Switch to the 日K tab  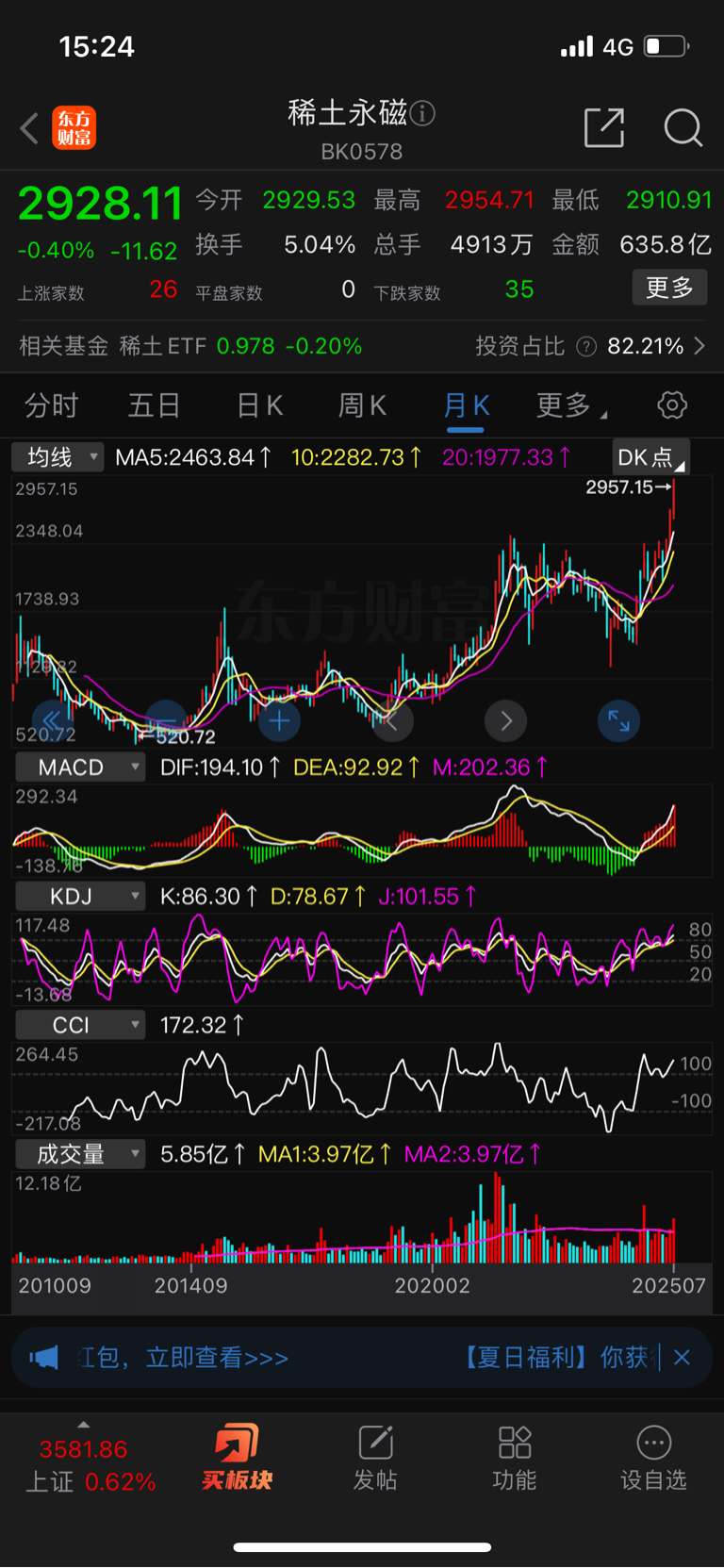tap(259, 405)
